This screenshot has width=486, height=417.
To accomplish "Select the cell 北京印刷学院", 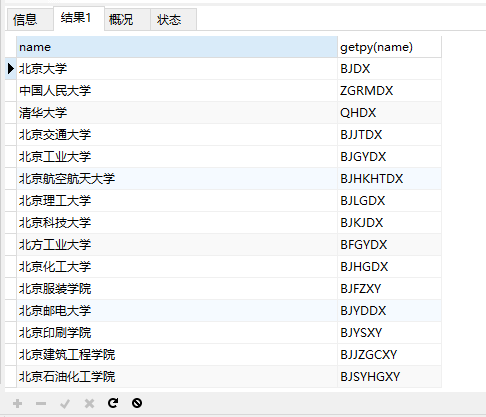I will (177, 333).
